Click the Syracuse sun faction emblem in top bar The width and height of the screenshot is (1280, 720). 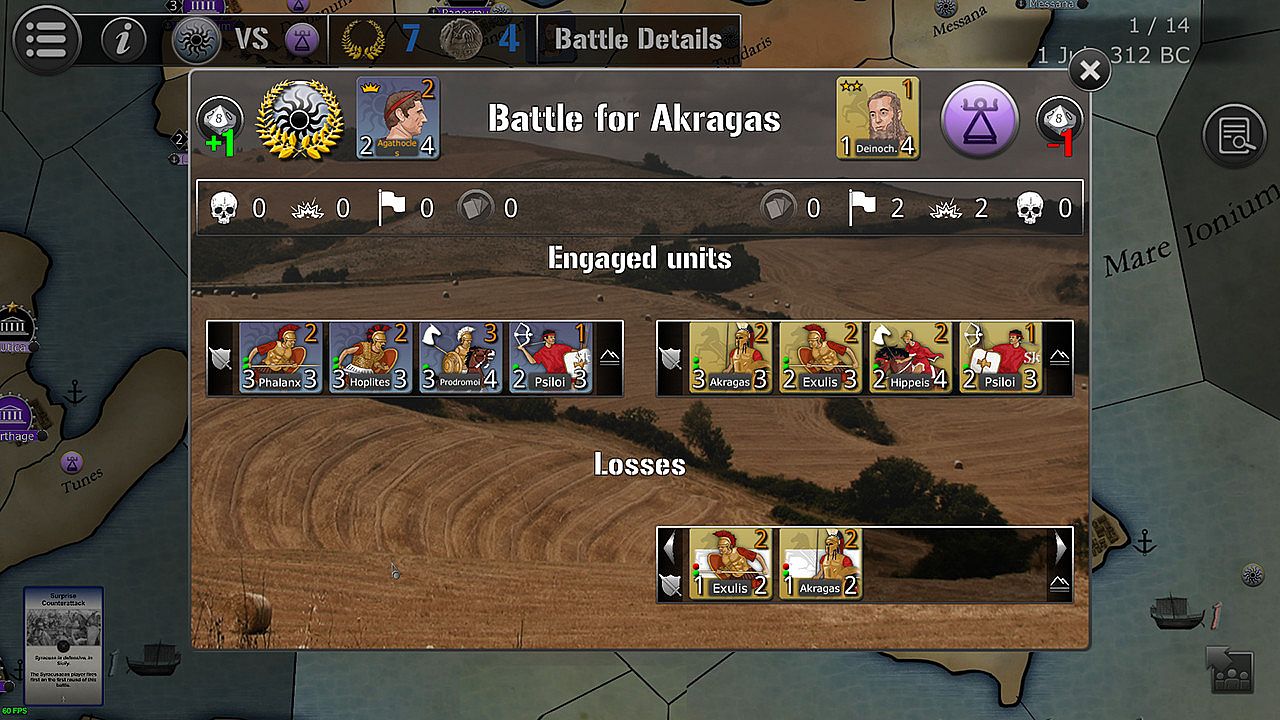pos(196,40)
